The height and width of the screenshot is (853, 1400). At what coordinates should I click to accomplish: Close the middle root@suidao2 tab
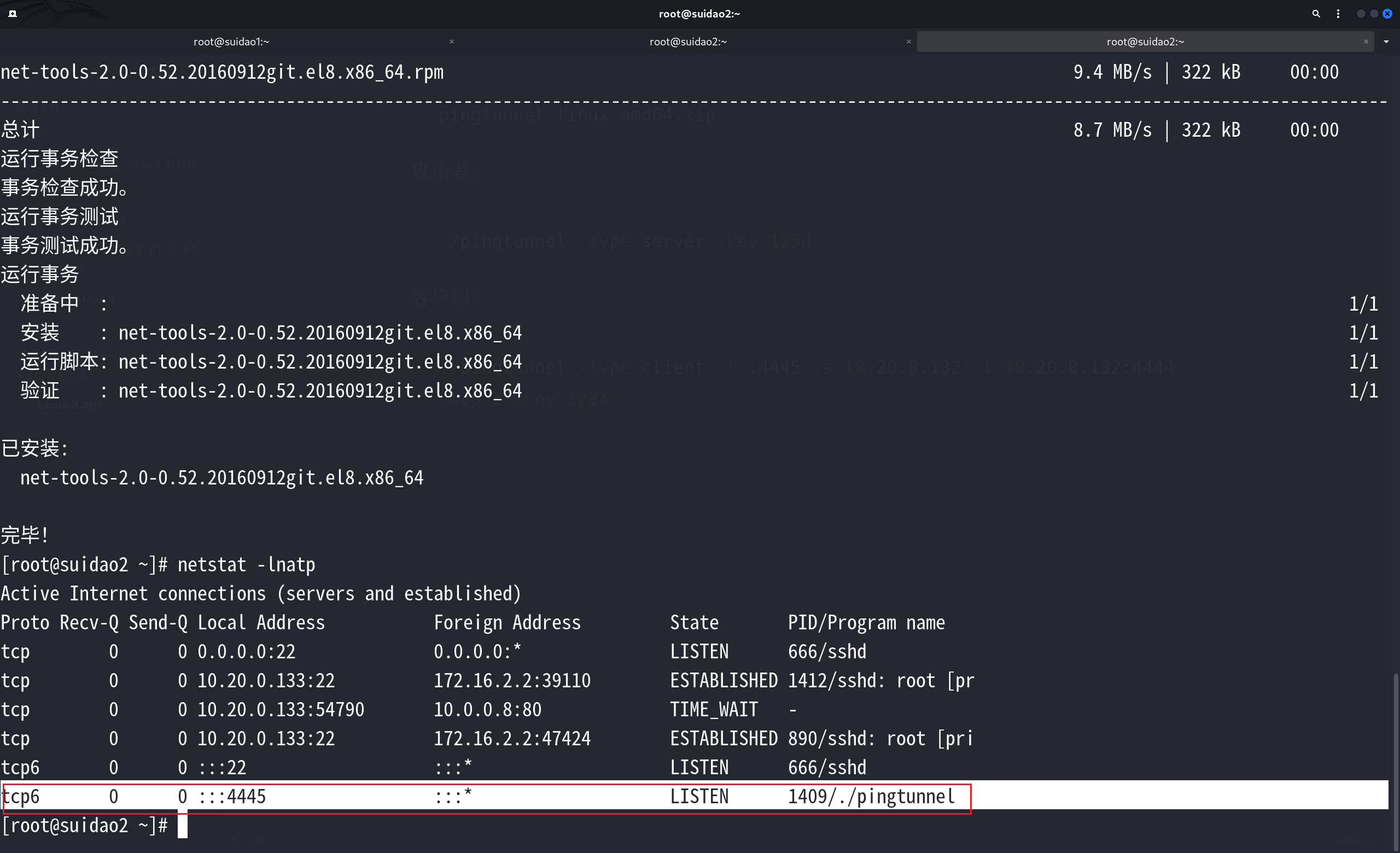click(x=908, y=42)
